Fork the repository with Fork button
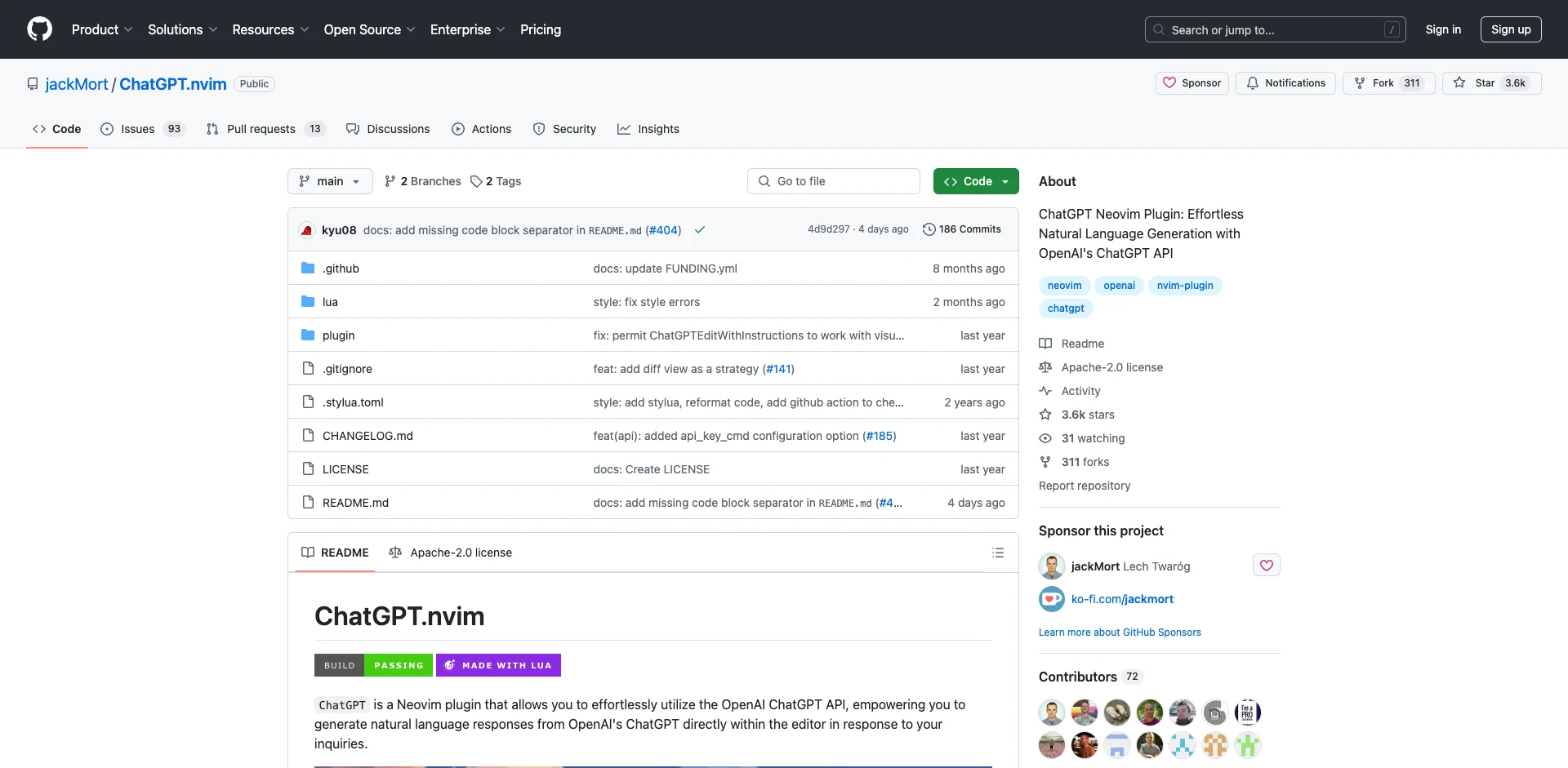 click(x=1388, y=83)
